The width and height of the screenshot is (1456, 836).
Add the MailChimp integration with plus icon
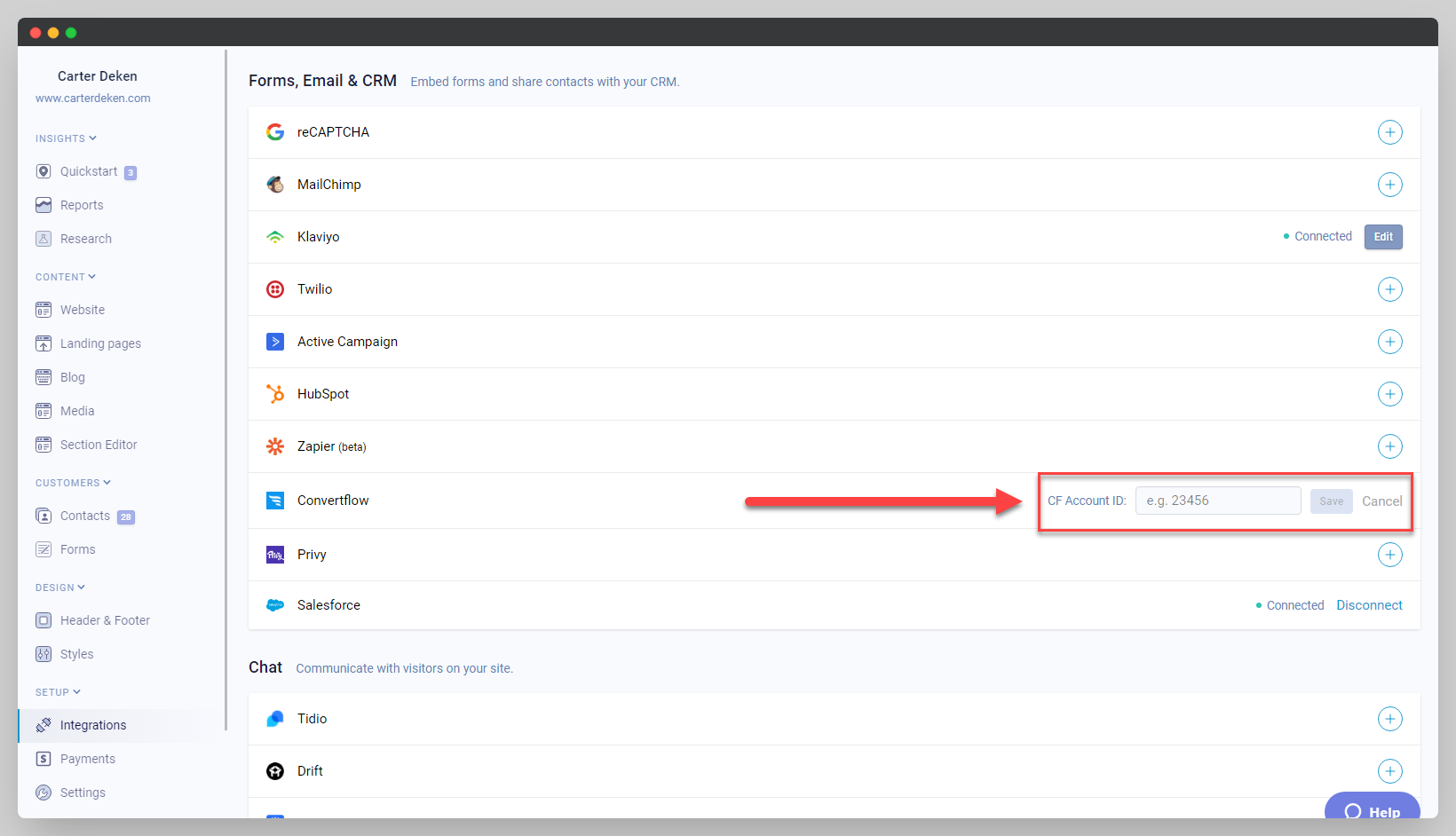(1389, 185)
